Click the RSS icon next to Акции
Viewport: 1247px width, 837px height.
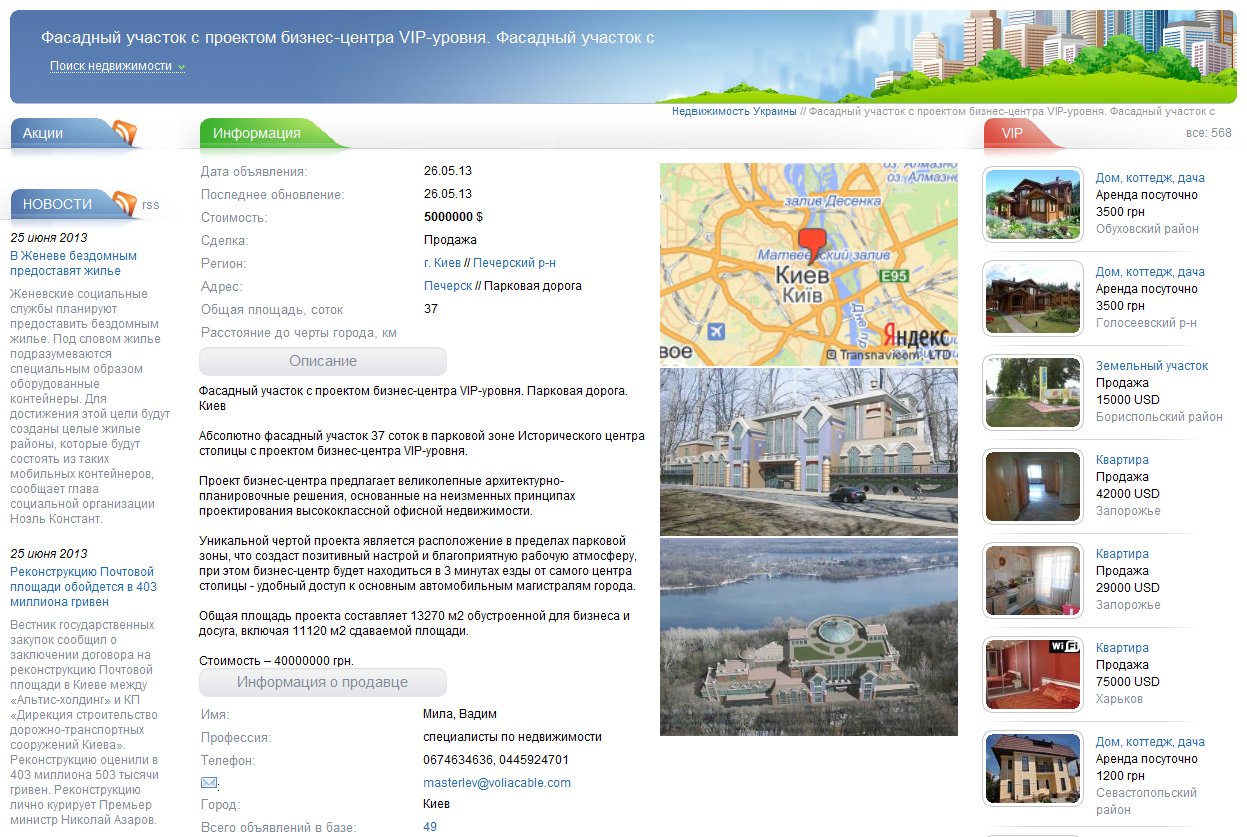pos(125,133)
